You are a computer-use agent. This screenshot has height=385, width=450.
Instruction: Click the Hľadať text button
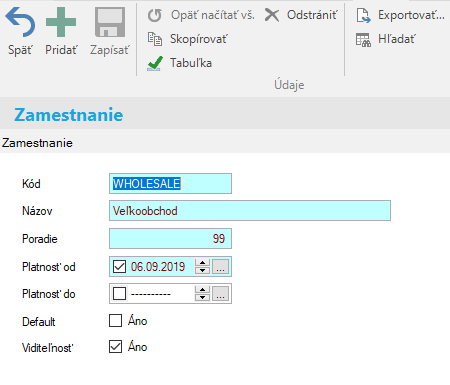[x=397, y=39]
